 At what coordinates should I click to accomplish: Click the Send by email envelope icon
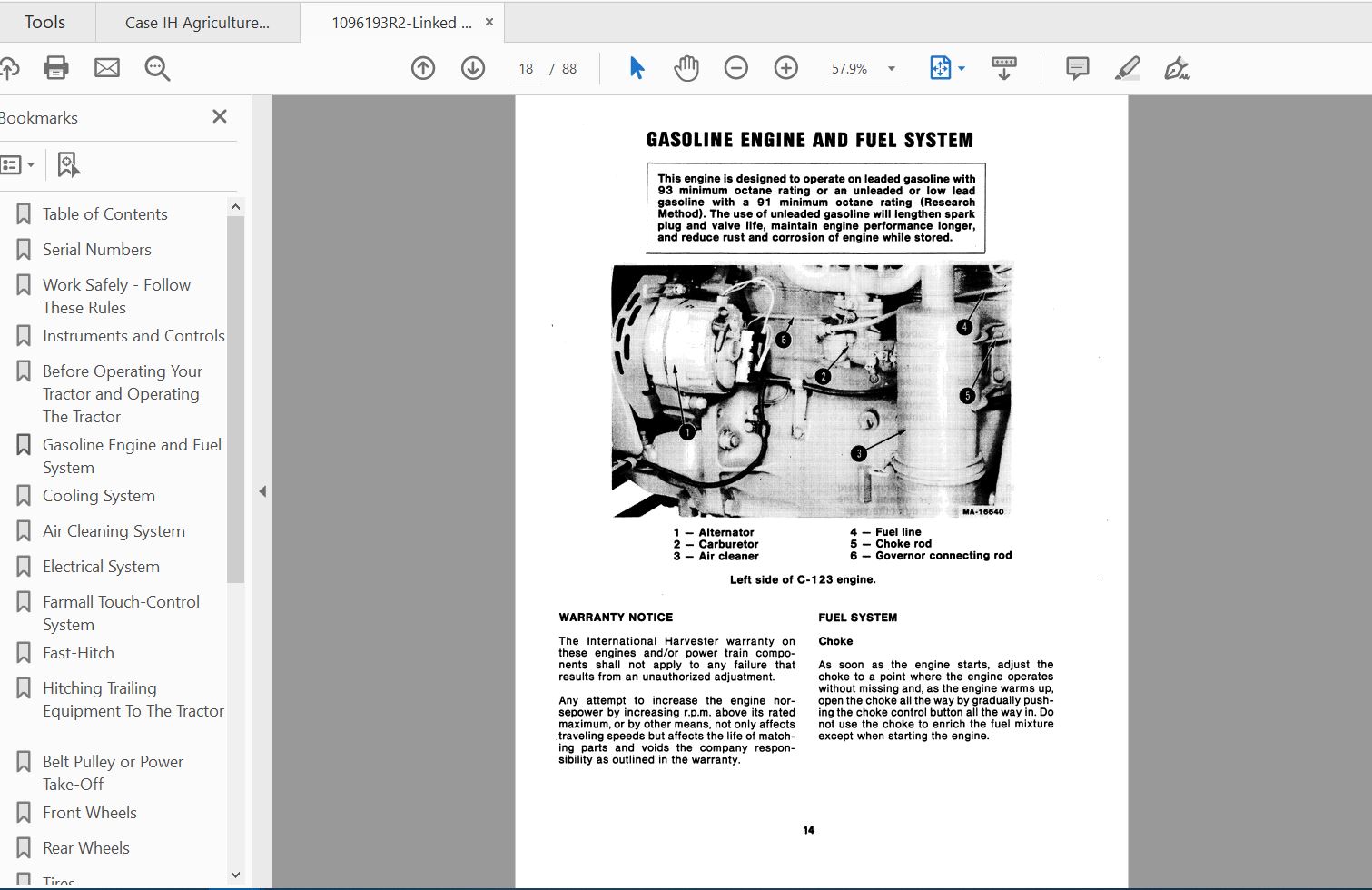coord(107,68)
